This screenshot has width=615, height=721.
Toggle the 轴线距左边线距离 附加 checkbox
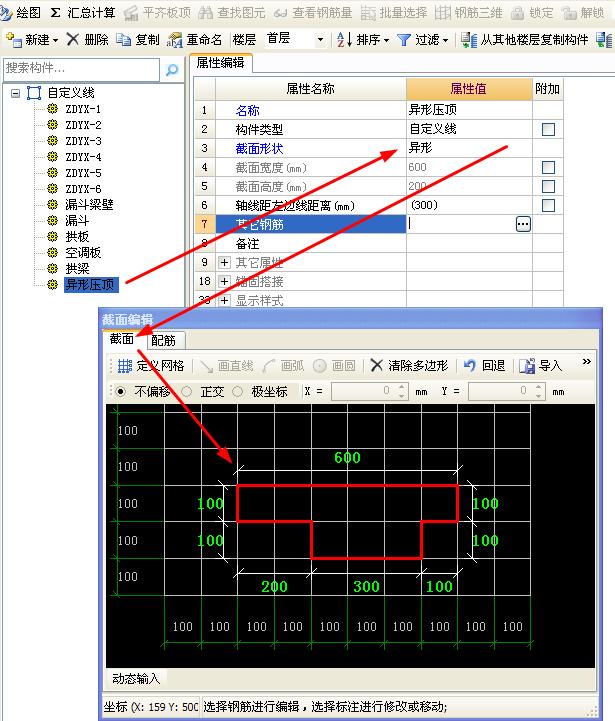click(x=548, y=205)
